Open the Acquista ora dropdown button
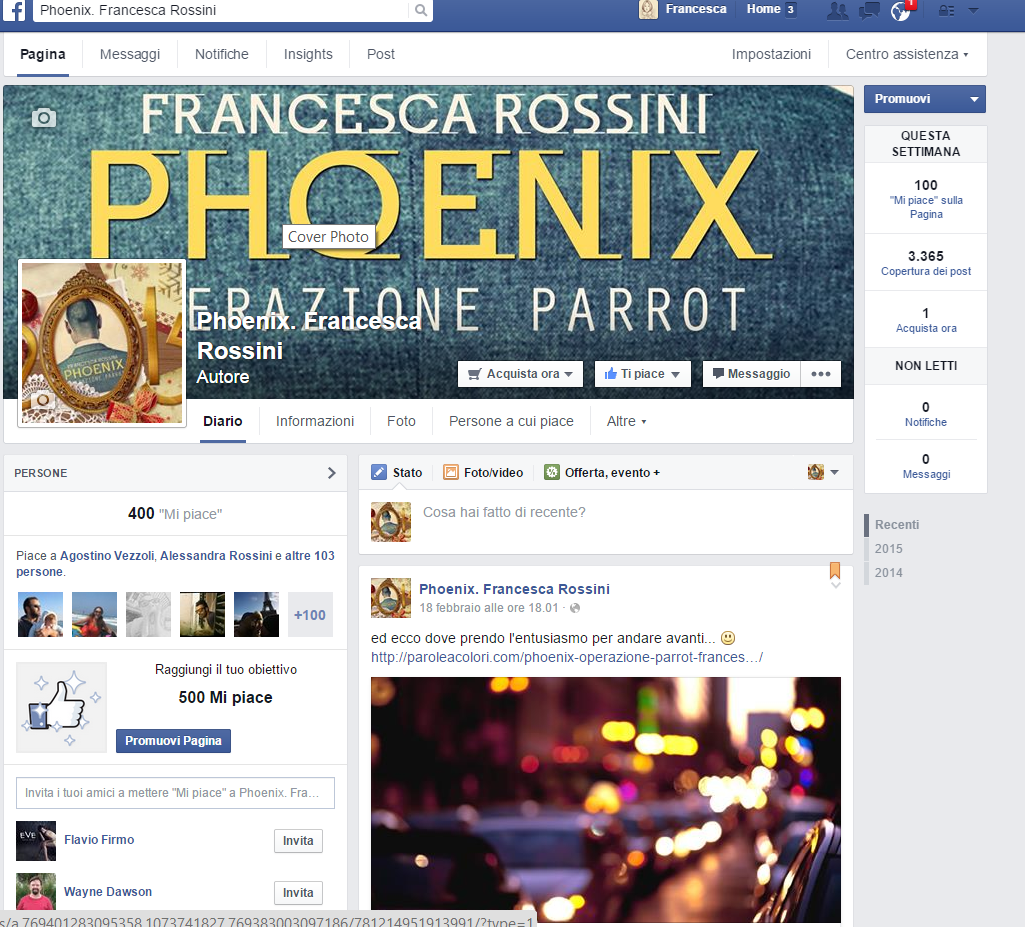1025x927 pixels. 520,374
